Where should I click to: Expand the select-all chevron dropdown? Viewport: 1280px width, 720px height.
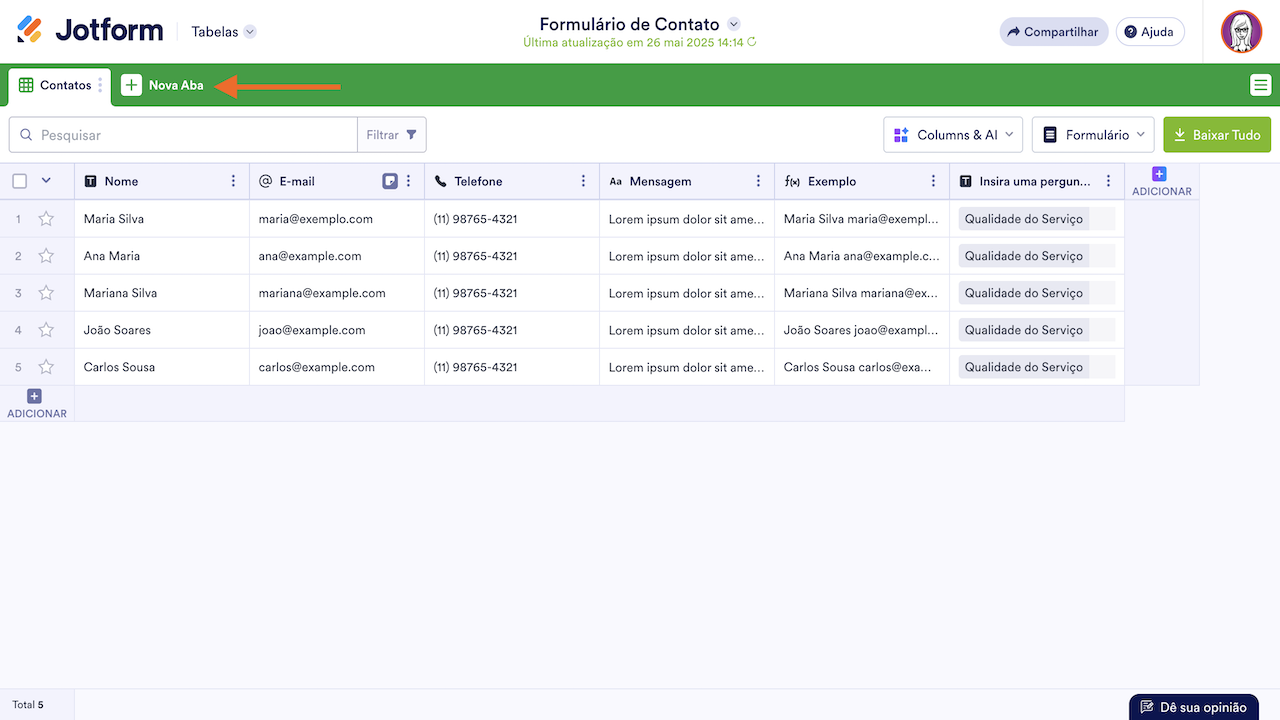click(x=46, y=181)
